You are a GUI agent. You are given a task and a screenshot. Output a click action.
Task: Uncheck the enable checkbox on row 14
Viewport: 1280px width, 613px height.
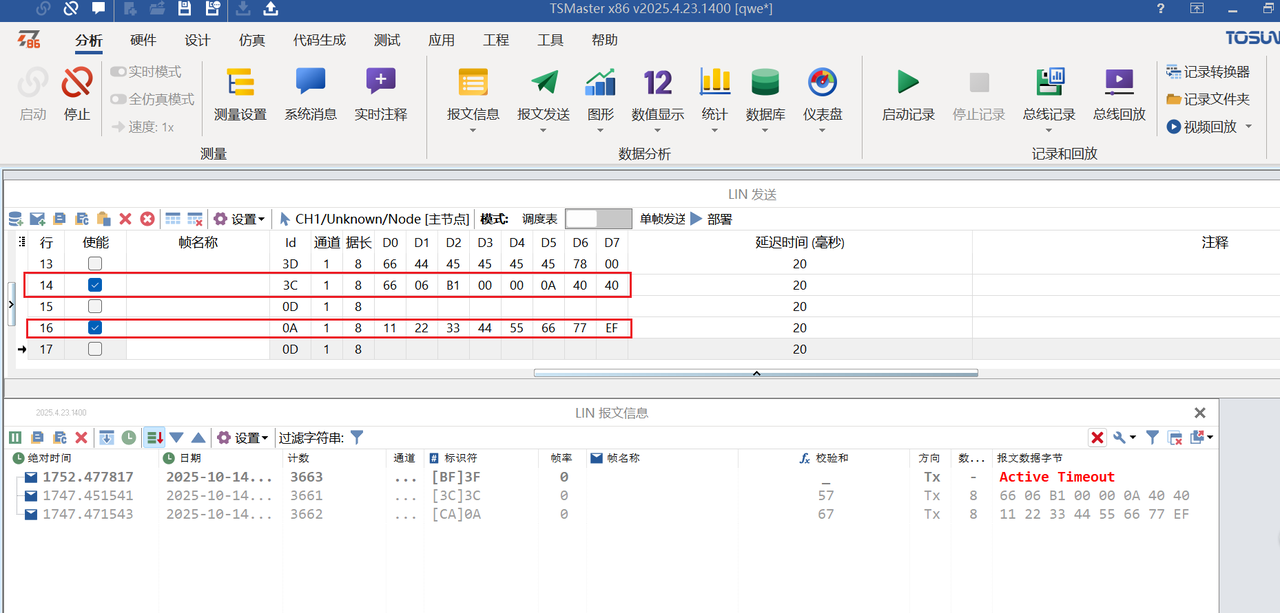coord(94,285)
